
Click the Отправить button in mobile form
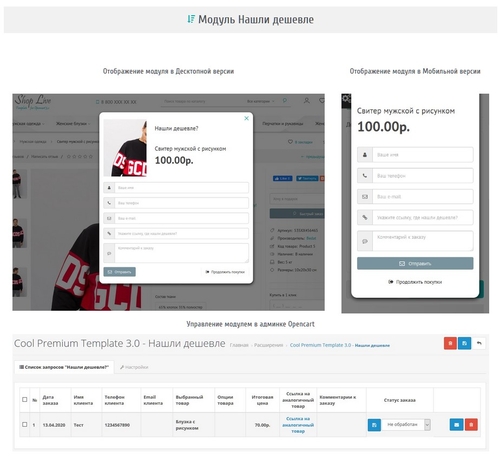(415, 263)
